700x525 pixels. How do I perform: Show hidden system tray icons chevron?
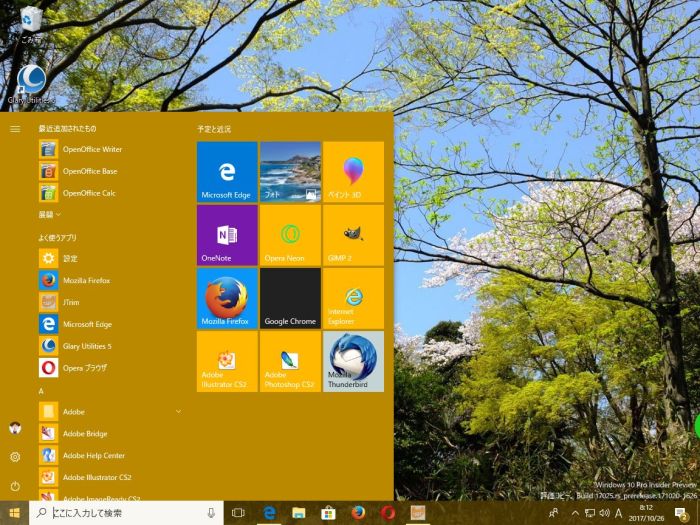click(x=574, y=513)
